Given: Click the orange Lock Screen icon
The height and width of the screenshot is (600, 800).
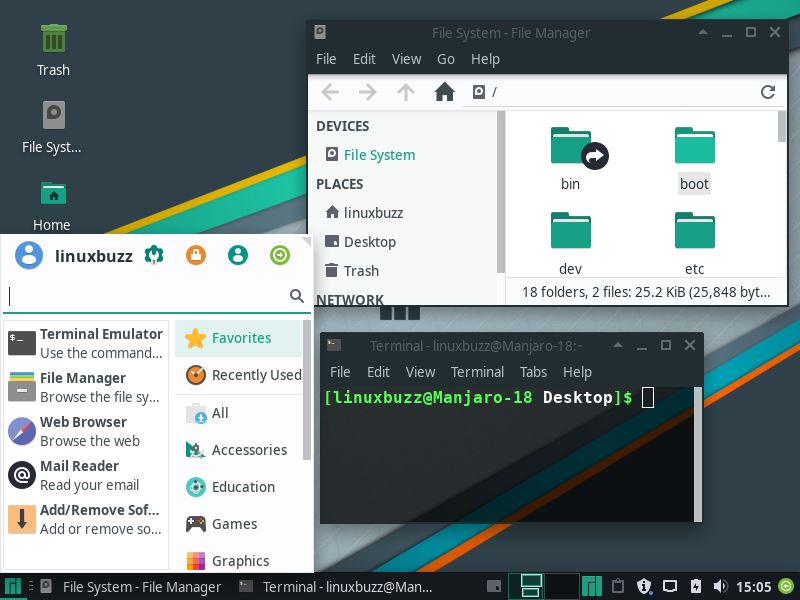Looking at the screenshot, I should [196, 255].
